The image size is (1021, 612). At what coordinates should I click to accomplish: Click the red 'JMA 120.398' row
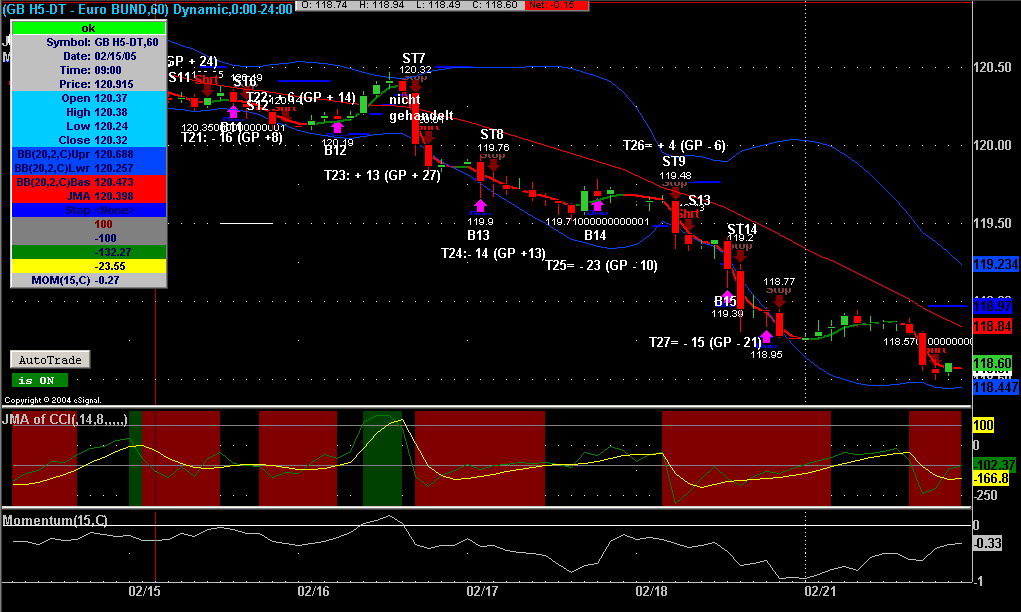(x=89, y=196)
